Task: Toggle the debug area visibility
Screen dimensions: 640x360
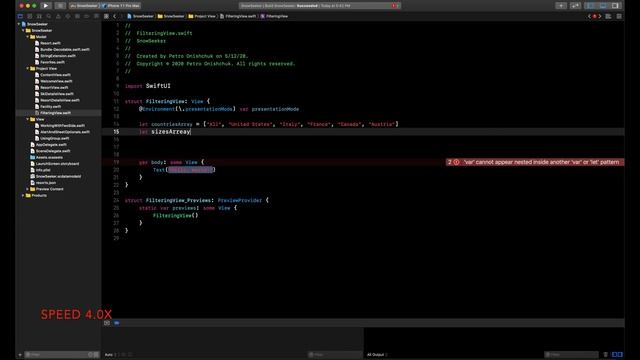Action: [x=603, y=6]
